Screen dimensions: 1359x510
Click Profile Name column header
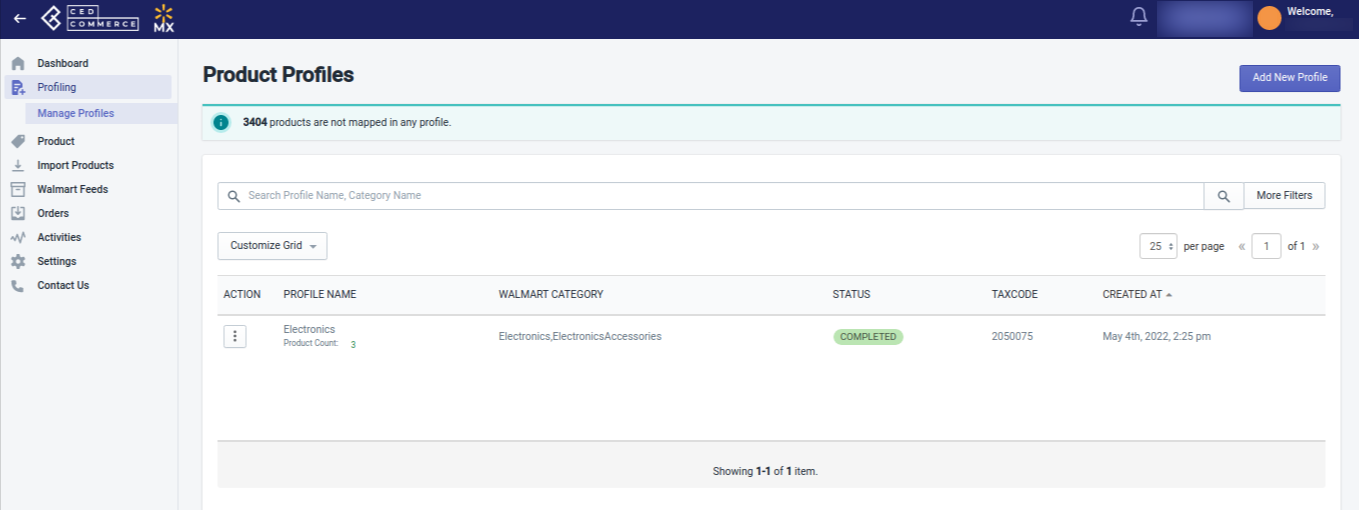point(320,295)
